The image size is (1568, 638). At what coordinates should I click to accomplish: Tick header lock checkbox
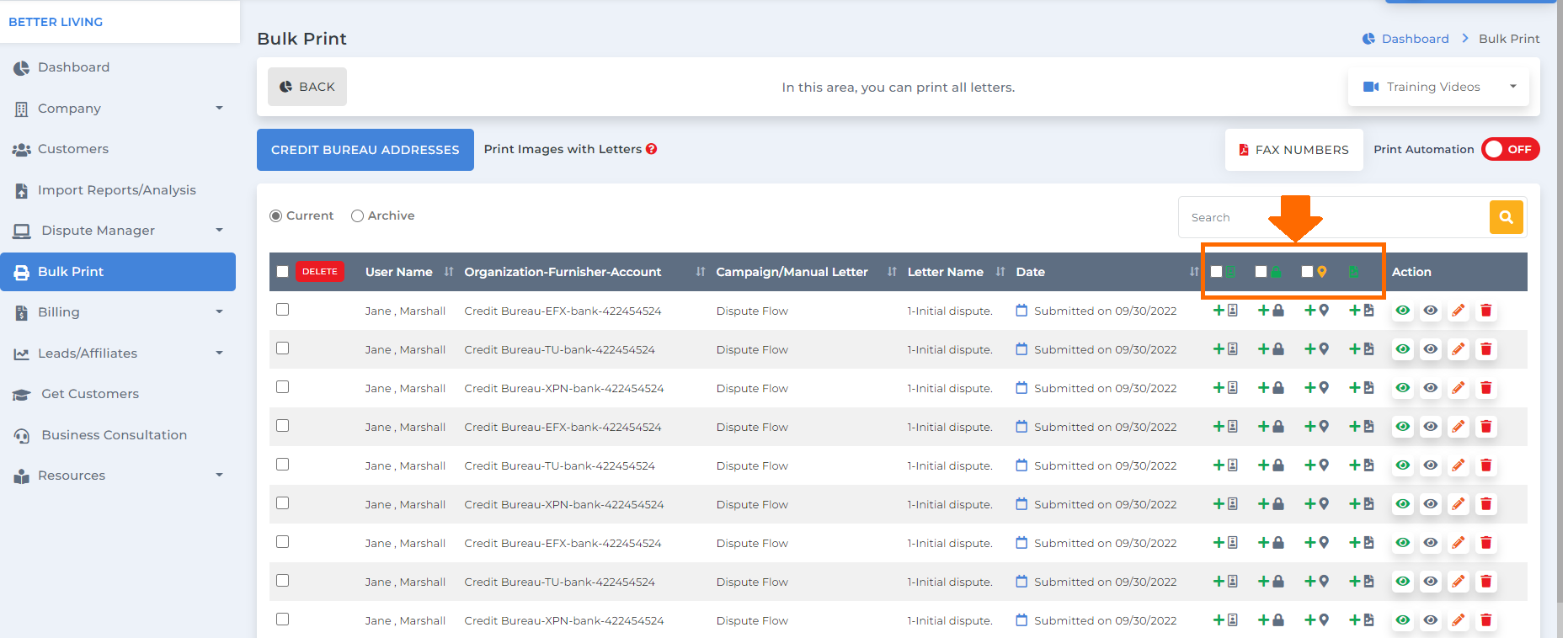[x=1261, y=272]
